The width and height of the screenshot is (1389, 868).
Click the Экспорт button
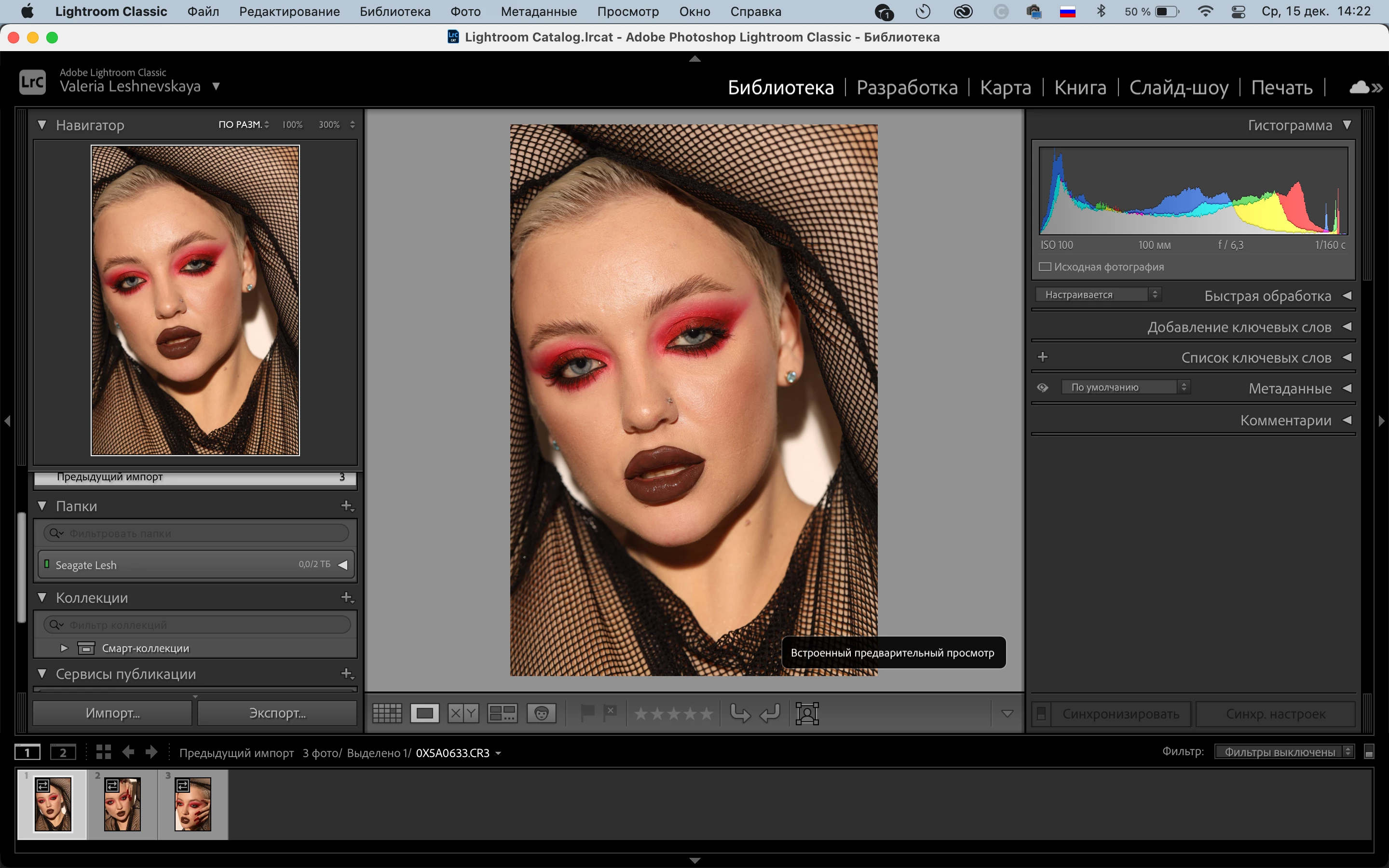277,714
